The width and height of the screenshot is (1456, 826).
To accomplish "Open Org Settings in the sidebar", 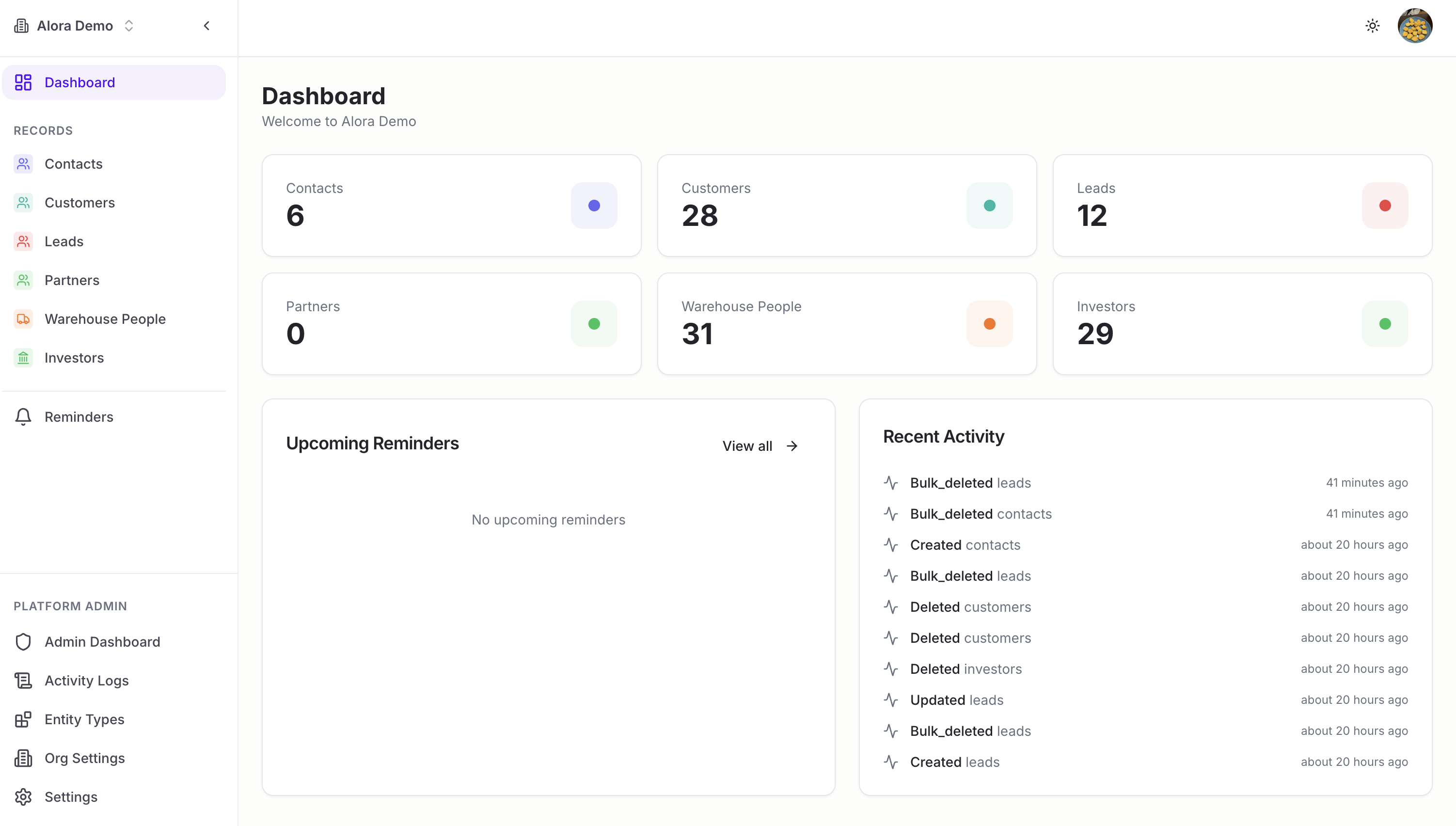I will click(x=84, y=758).
